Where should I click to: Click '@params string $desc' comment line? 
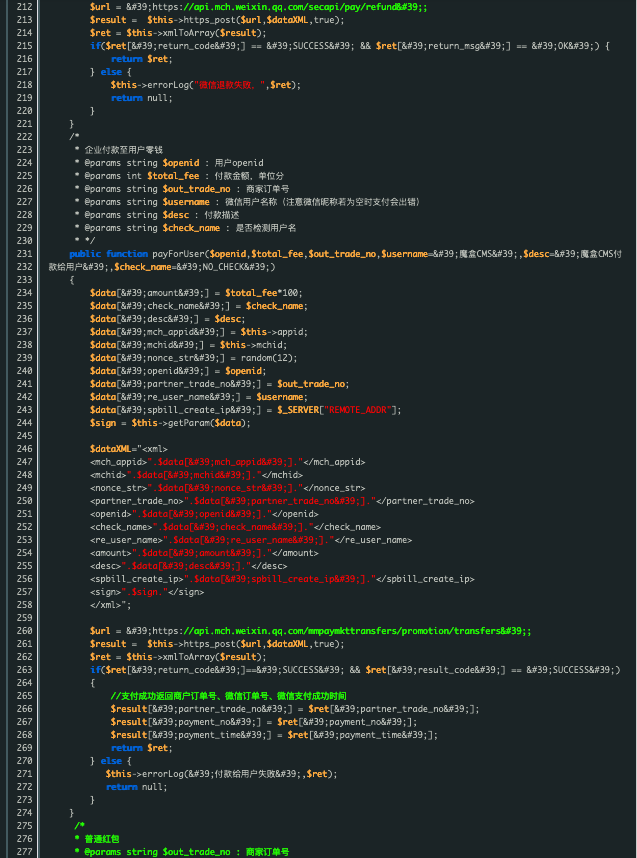[161, 215]
